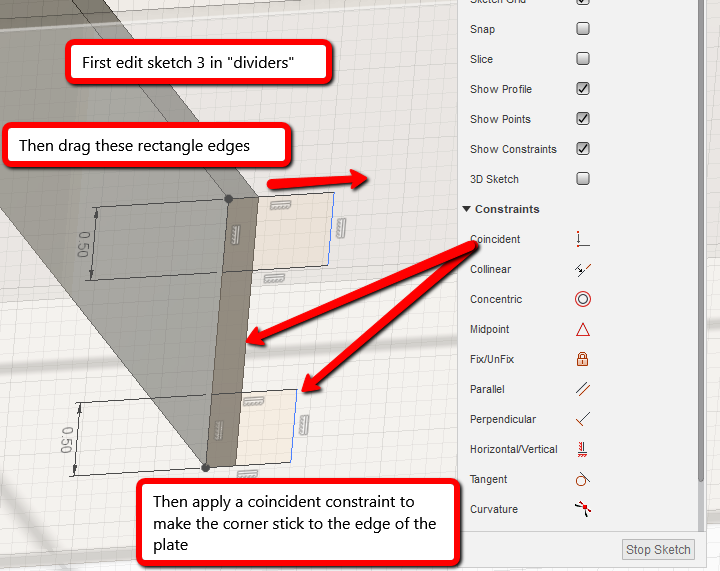720x571 pixels.
Task: Click the Horizontal/Vertical label
Action: pos(514,449)
